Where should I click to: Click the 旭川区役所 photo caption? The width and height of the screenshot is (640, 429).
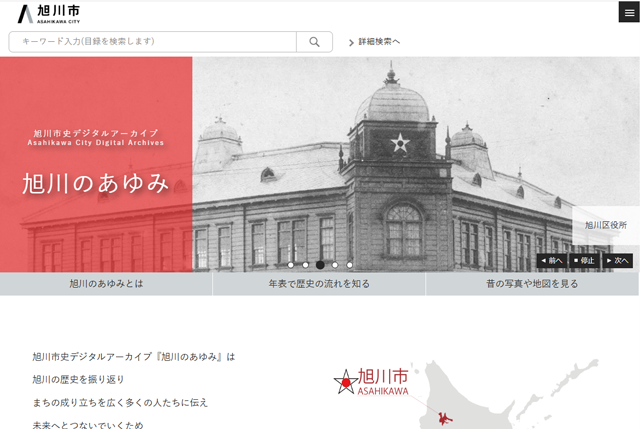point(605,226)
